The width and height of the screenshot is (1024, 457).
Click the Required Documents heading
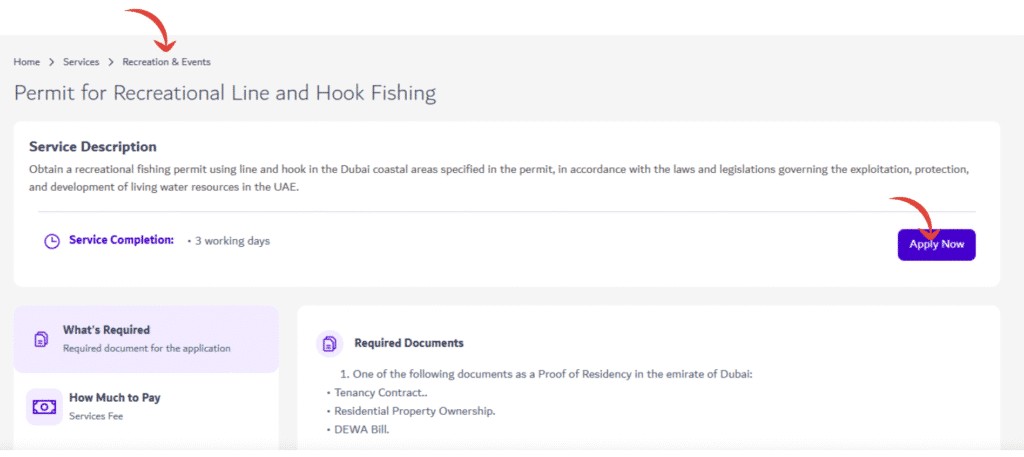(408, 343)
